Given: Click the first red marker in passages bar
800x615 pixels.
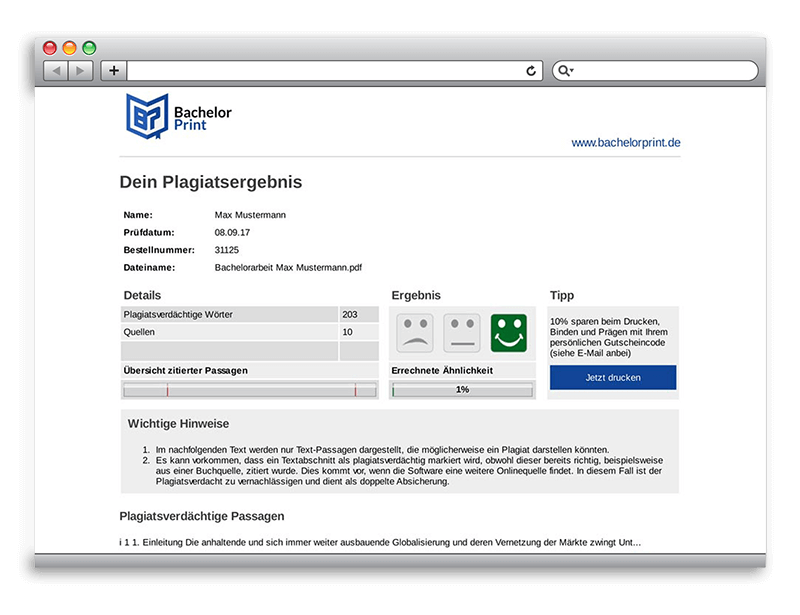Looking at the screenshot, I should 167,390.
